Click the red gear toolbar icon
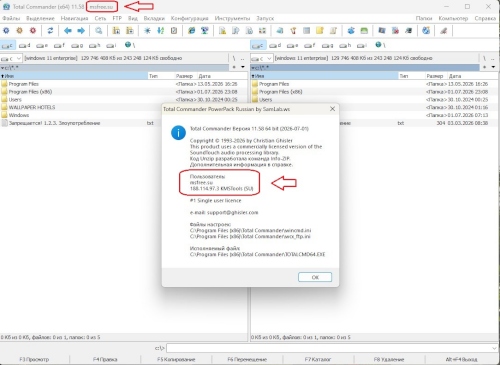This screenshot has width=500, height=365. coord(33,31)
